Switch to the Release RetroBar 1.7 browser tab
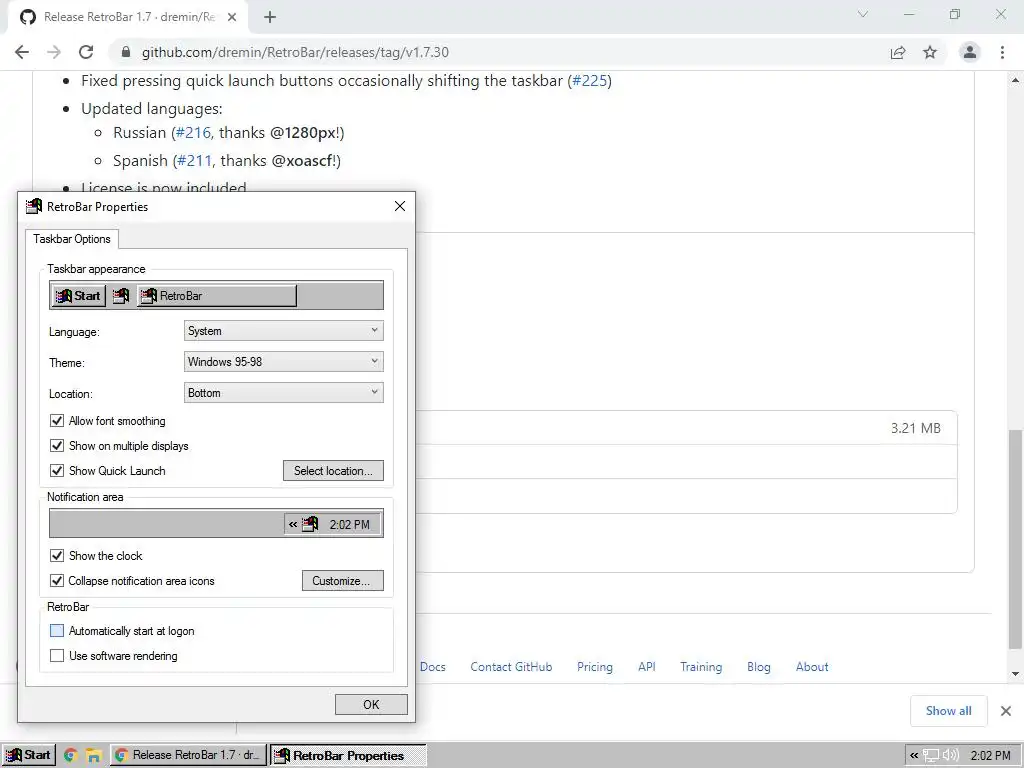This screenshot has width=1024, height=768. click(x=128, y=17)
